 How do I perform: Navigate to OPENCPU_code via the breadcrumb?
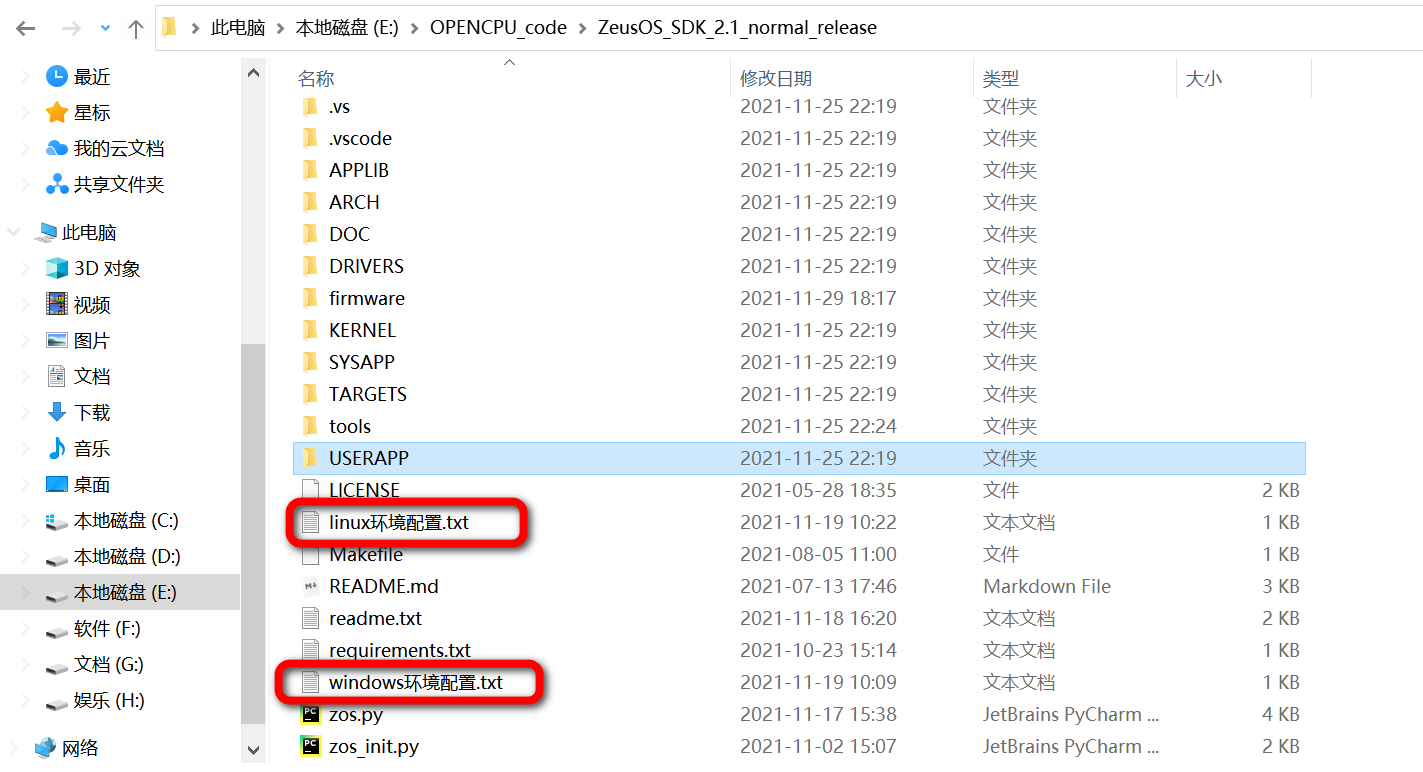point(498,27)
